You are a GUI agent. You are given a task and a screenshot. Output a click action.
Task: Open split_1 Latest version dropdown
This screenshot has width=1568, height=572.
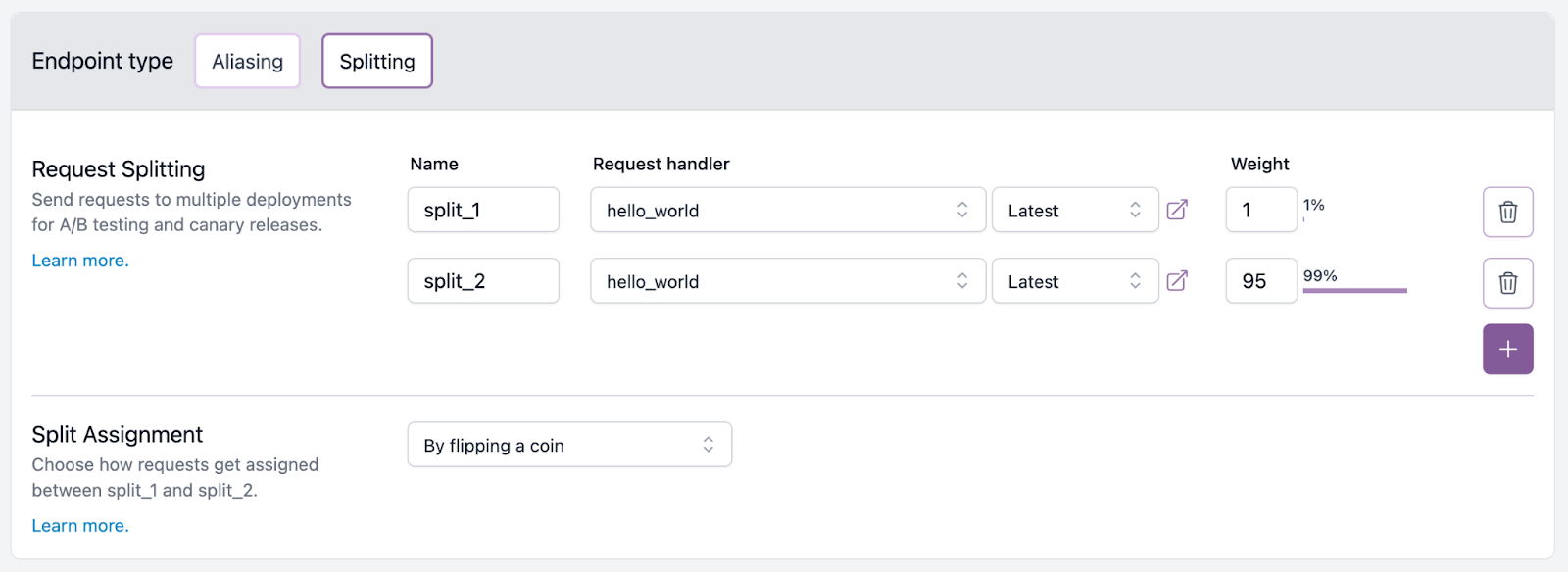pos(1075,210)
